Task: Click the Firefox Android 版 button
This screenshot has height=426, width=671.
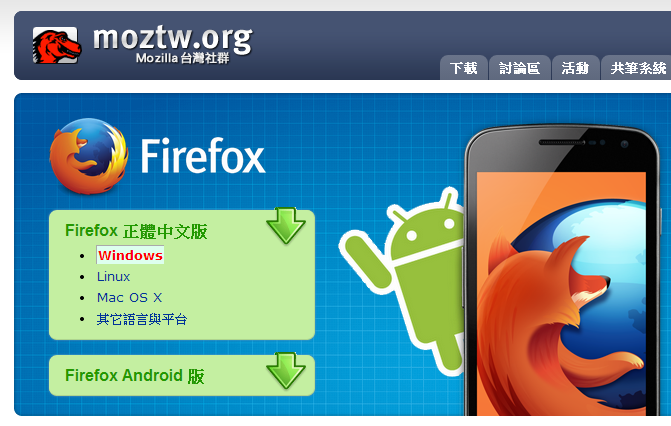Action: point(182,375)
